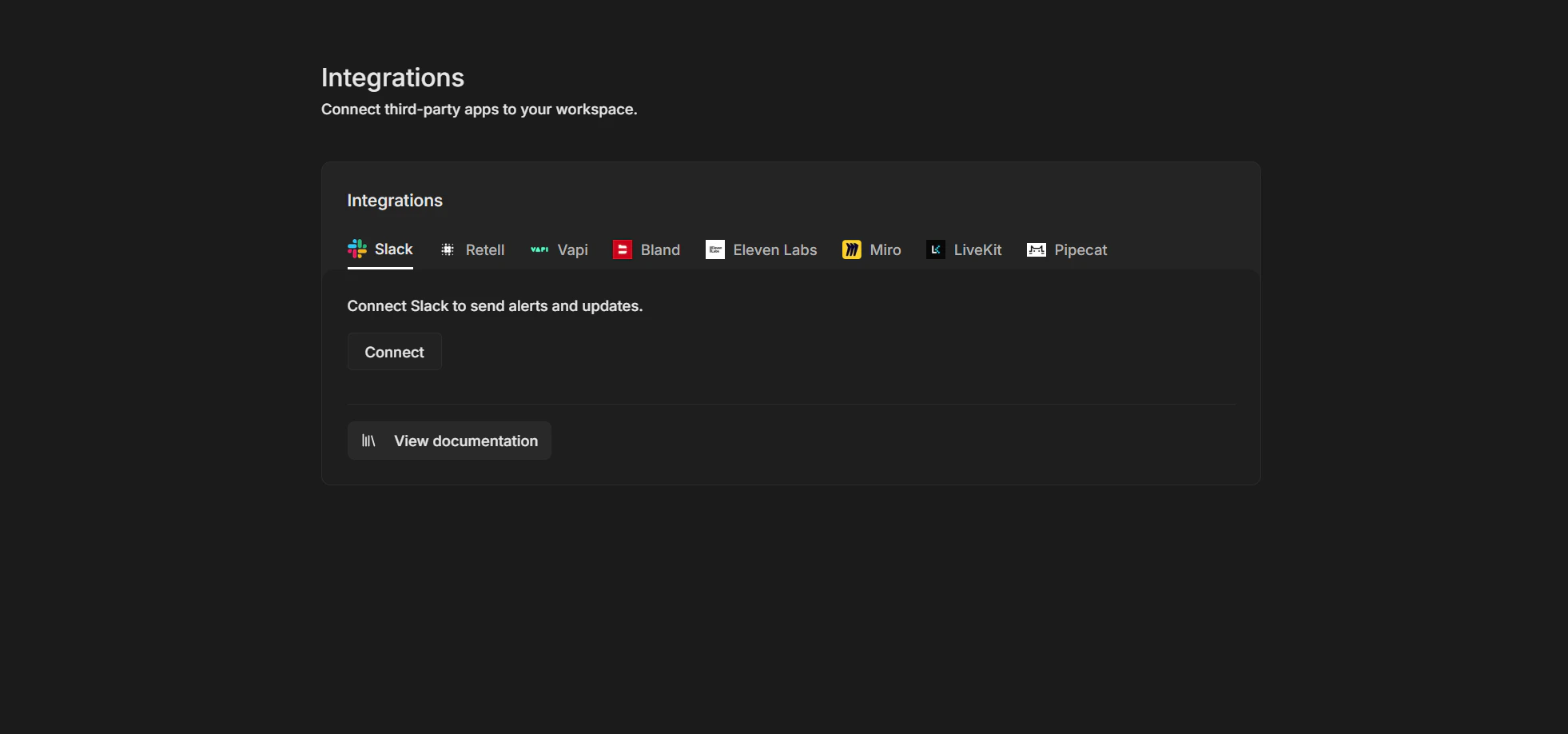The width and height of the screenshot is (1568, 734).
Task: Click the Integrations card title
Action: (x=395, y=201)
